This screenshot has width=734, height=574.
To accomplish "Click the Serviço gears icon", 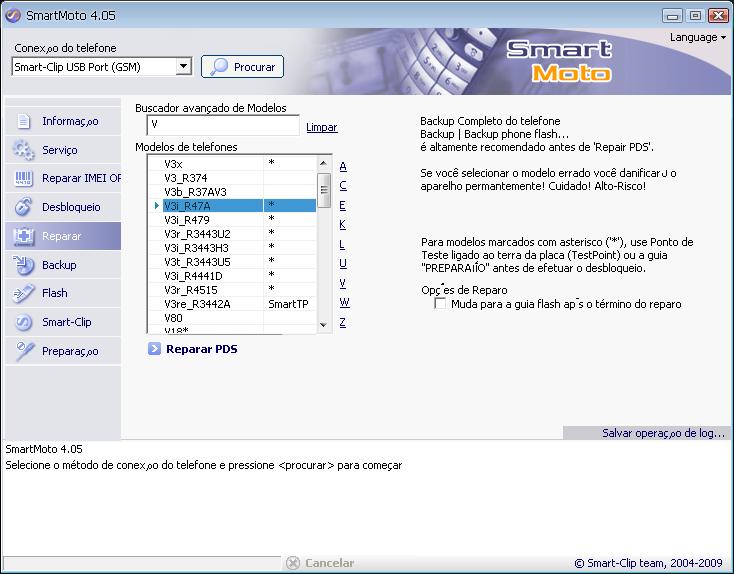I will click(23, 150).
